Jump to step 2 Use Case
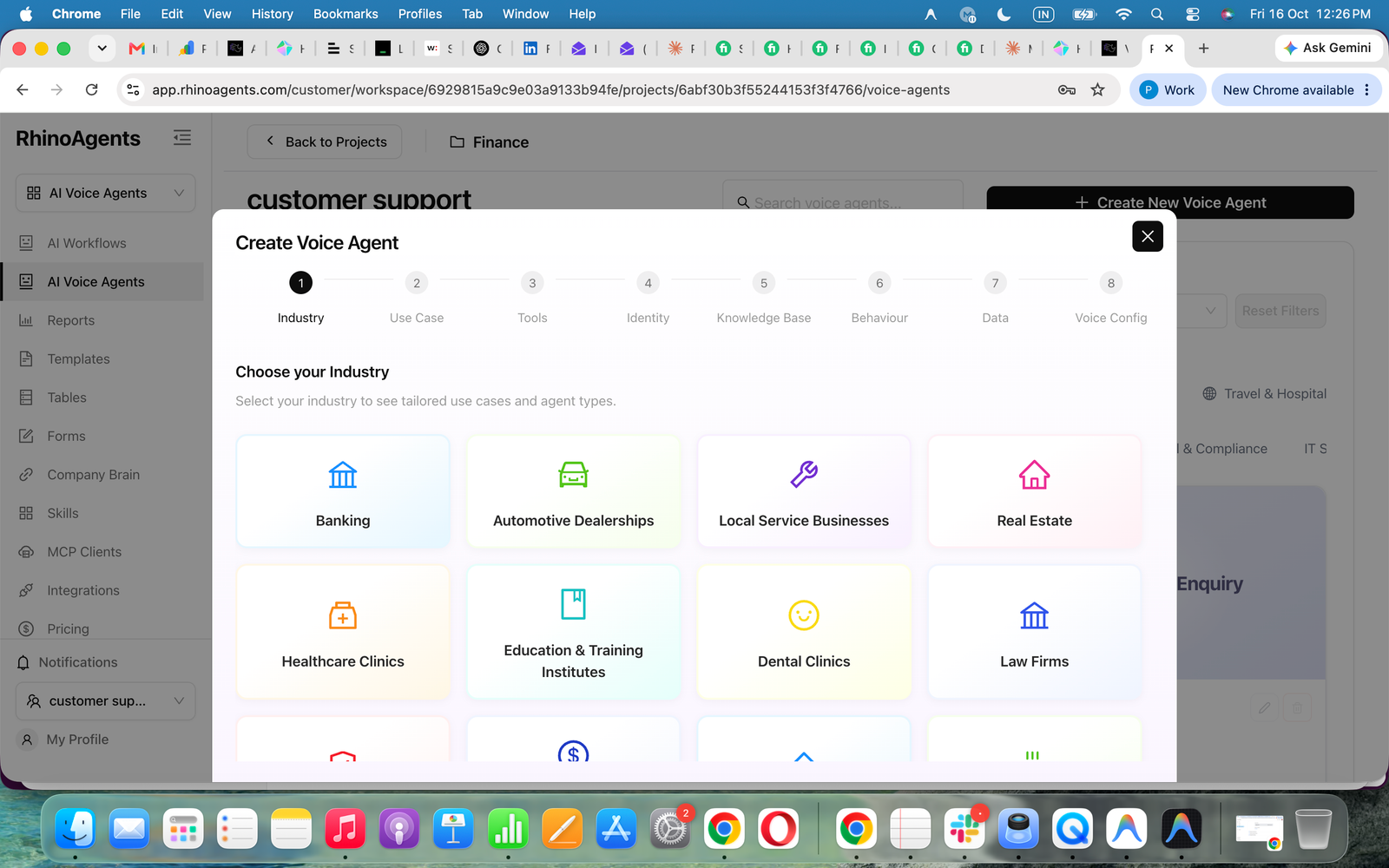The image size is (1389, 868). tap(417, 283)
